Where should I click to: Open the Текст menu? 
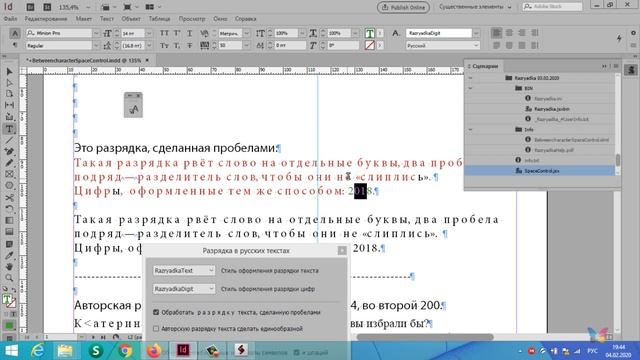[107, 19]
